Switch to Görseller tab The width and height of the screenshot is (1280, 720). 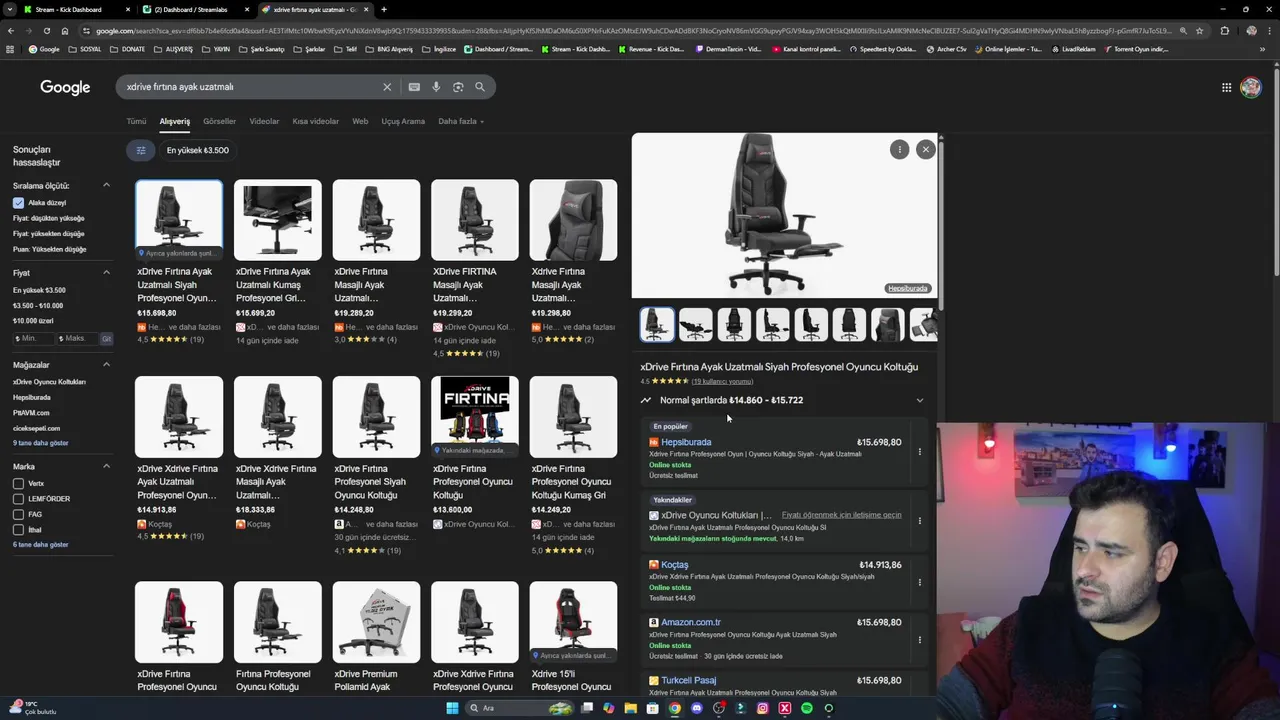219,121
